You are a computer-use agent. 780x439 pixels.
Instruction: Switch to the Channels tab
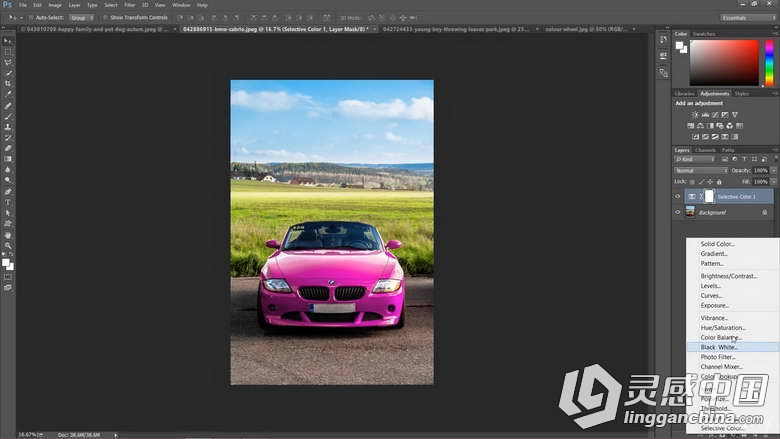point(705,150)
